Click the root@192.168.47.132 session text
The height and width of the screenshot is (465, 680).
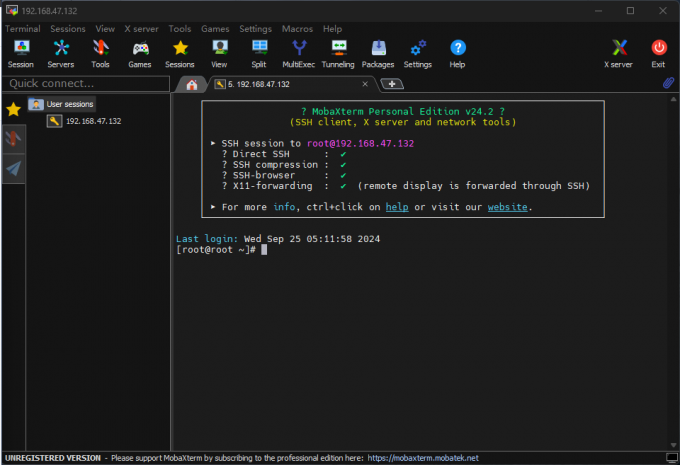[x=360, y=144]
